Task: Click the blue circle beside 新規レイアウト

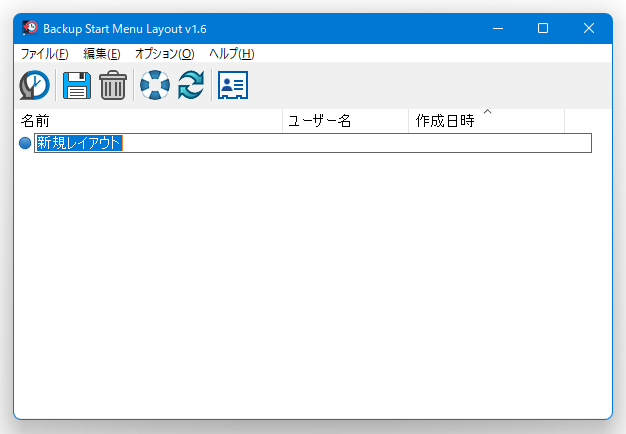Action: [25, 143]
